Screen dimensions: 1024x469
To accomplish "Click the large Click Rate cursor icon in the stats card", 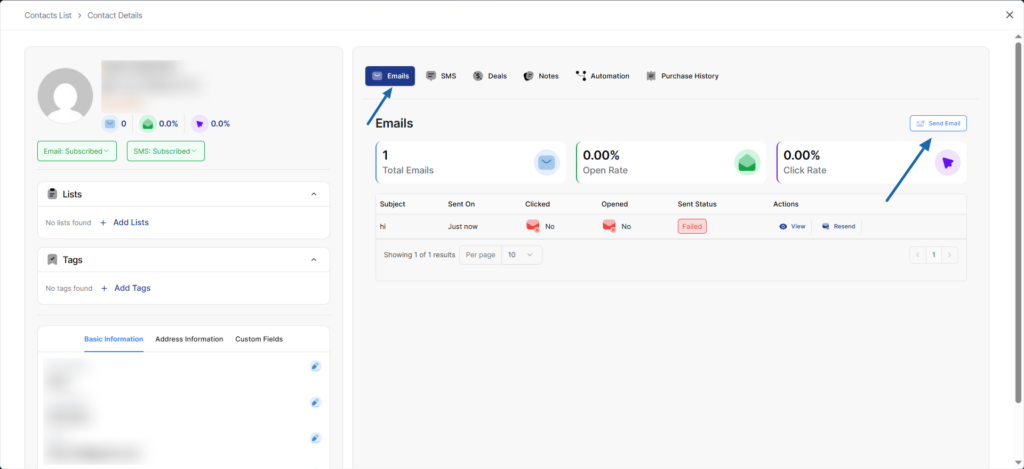I will [x=948, y=162].
